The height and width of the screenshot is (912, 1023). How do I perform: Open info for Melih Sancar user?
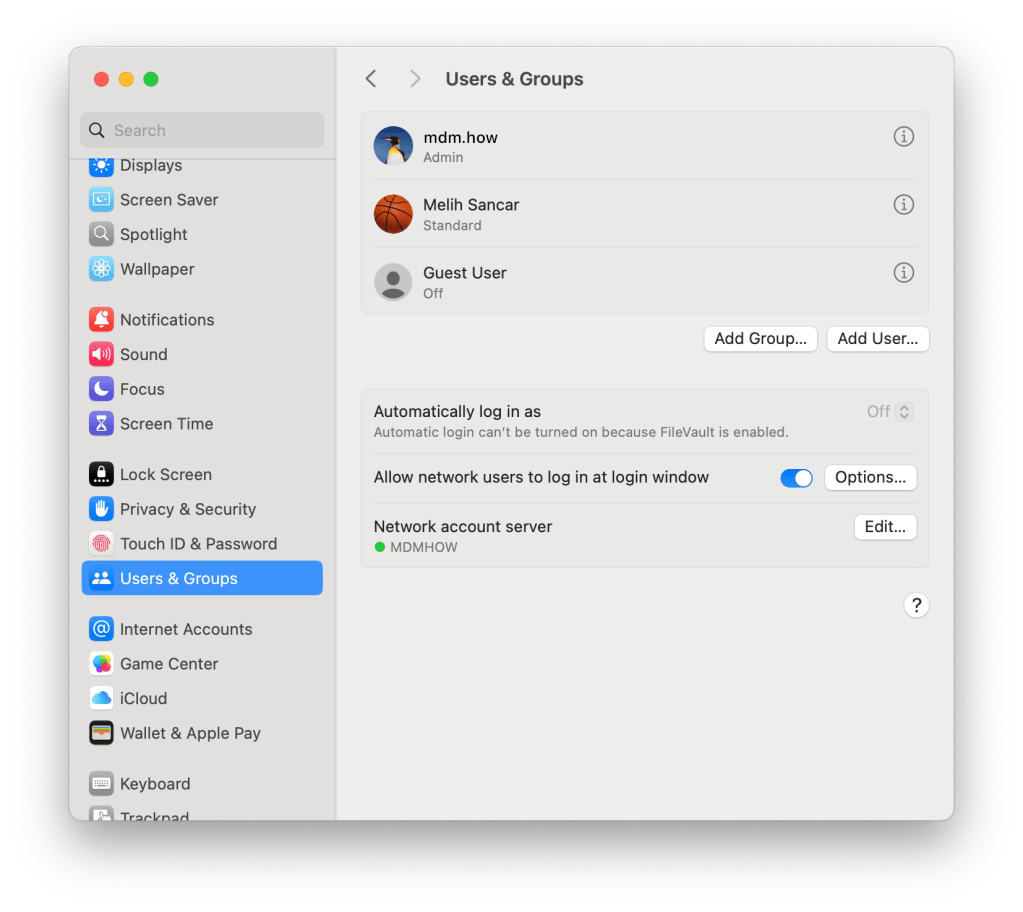coord(903,205)
